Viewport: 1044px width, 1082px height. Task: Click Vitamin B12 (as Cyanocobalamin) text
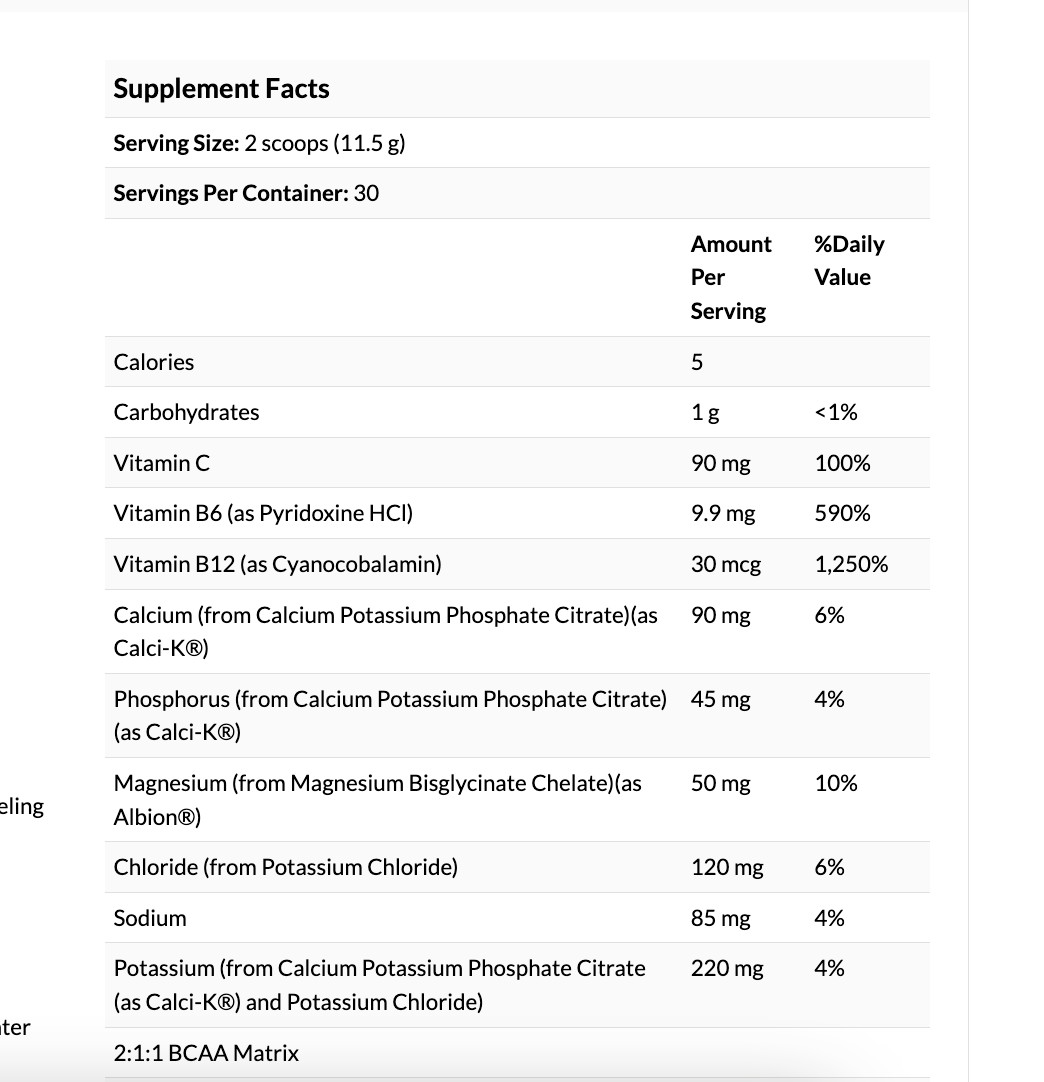[x=277, y=564]
